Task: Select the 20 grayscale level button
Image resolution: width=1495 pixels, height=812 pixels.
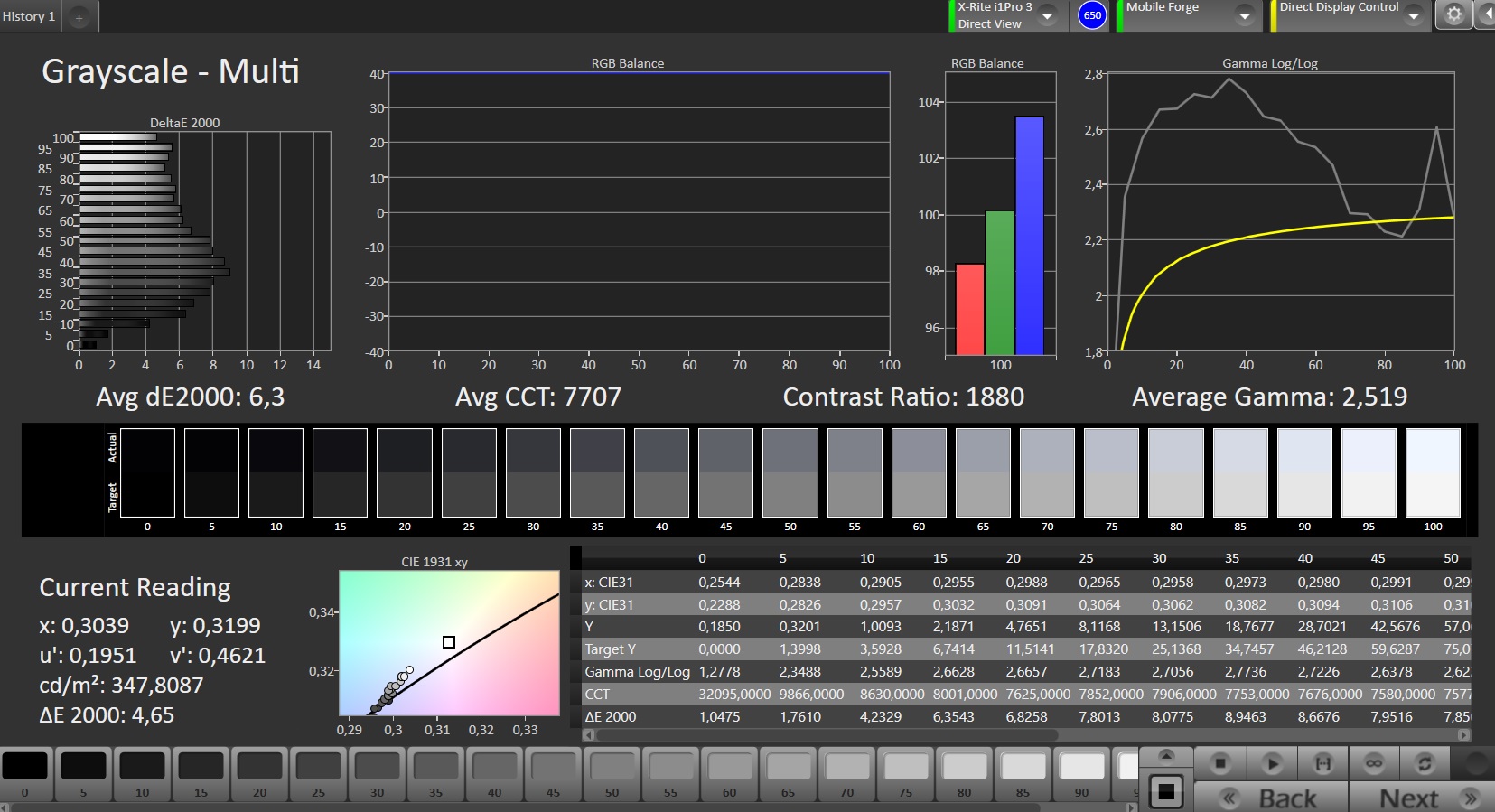Action: tap(259, 774)
